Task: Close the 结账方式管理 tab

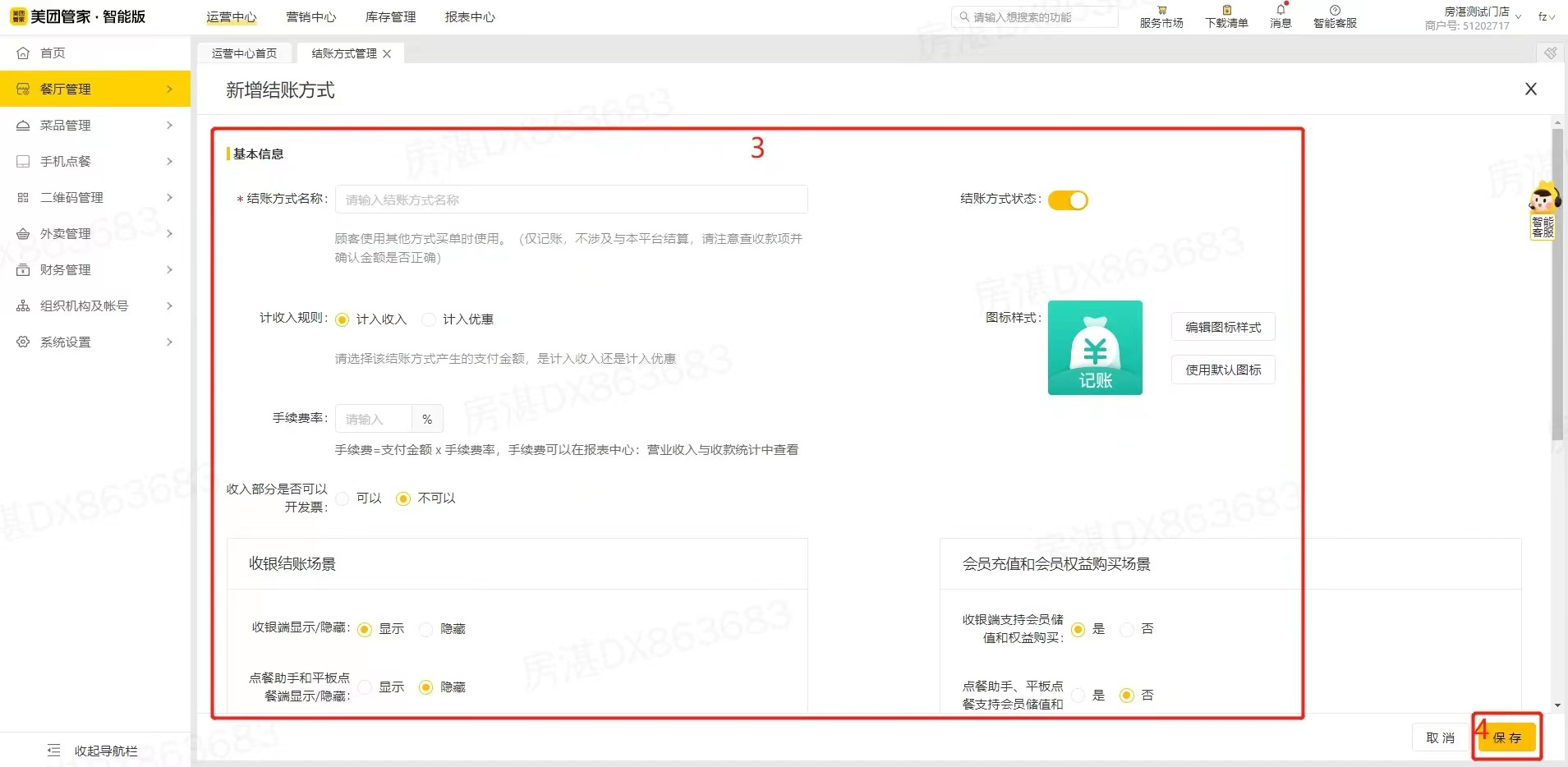Action: point(387,53)
